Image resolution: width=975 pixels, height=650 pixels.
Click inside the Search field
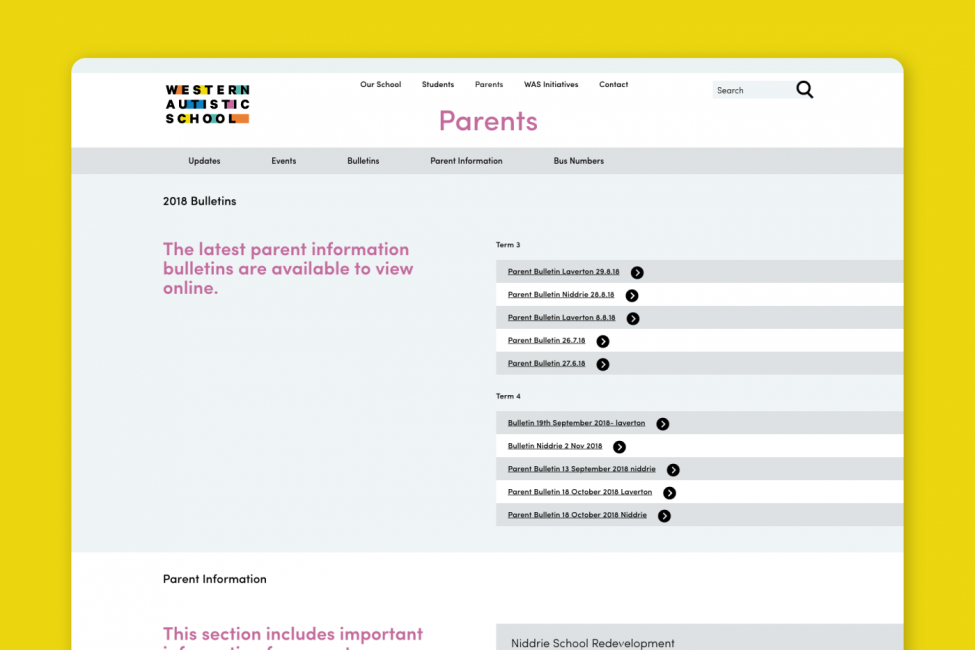[753, 90]
